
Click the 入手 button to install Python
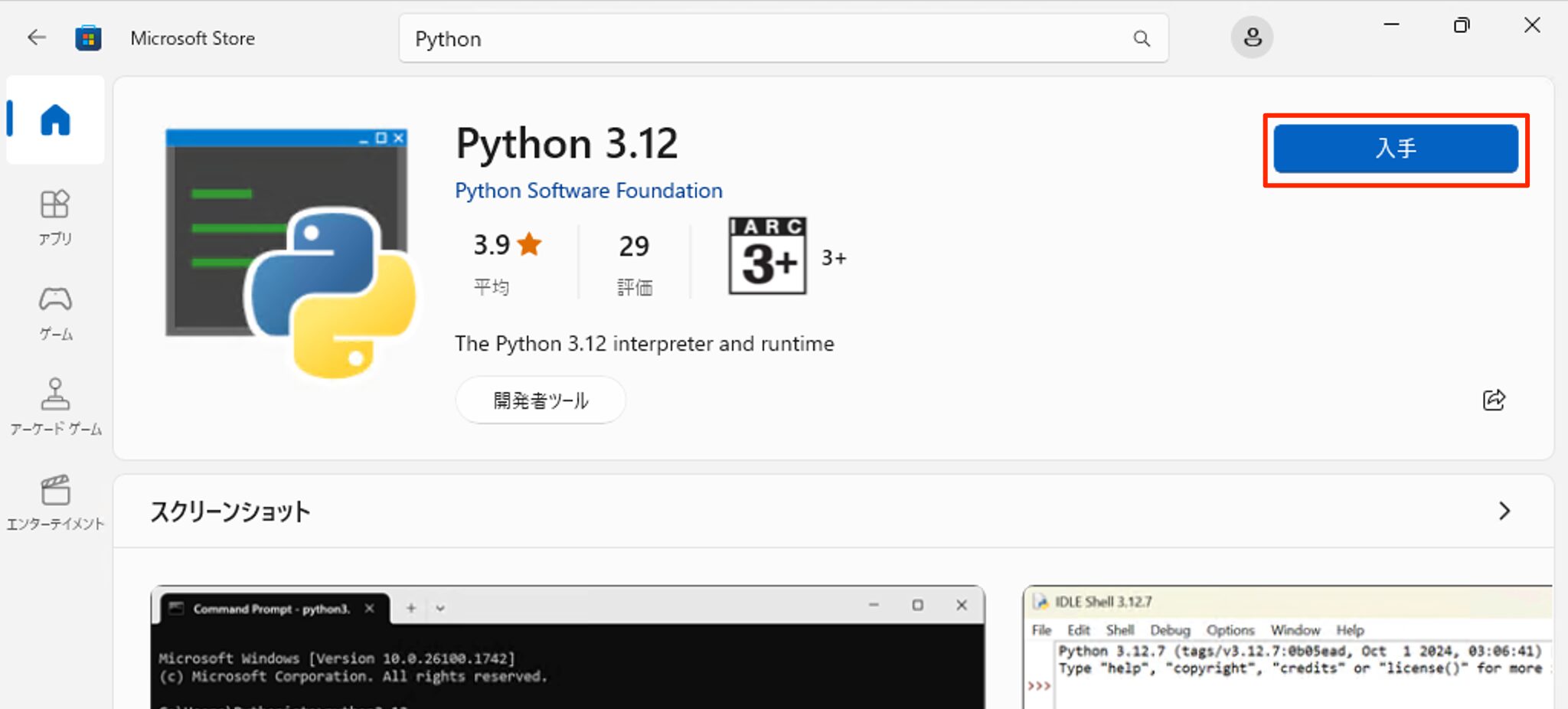pos(1396,149)
